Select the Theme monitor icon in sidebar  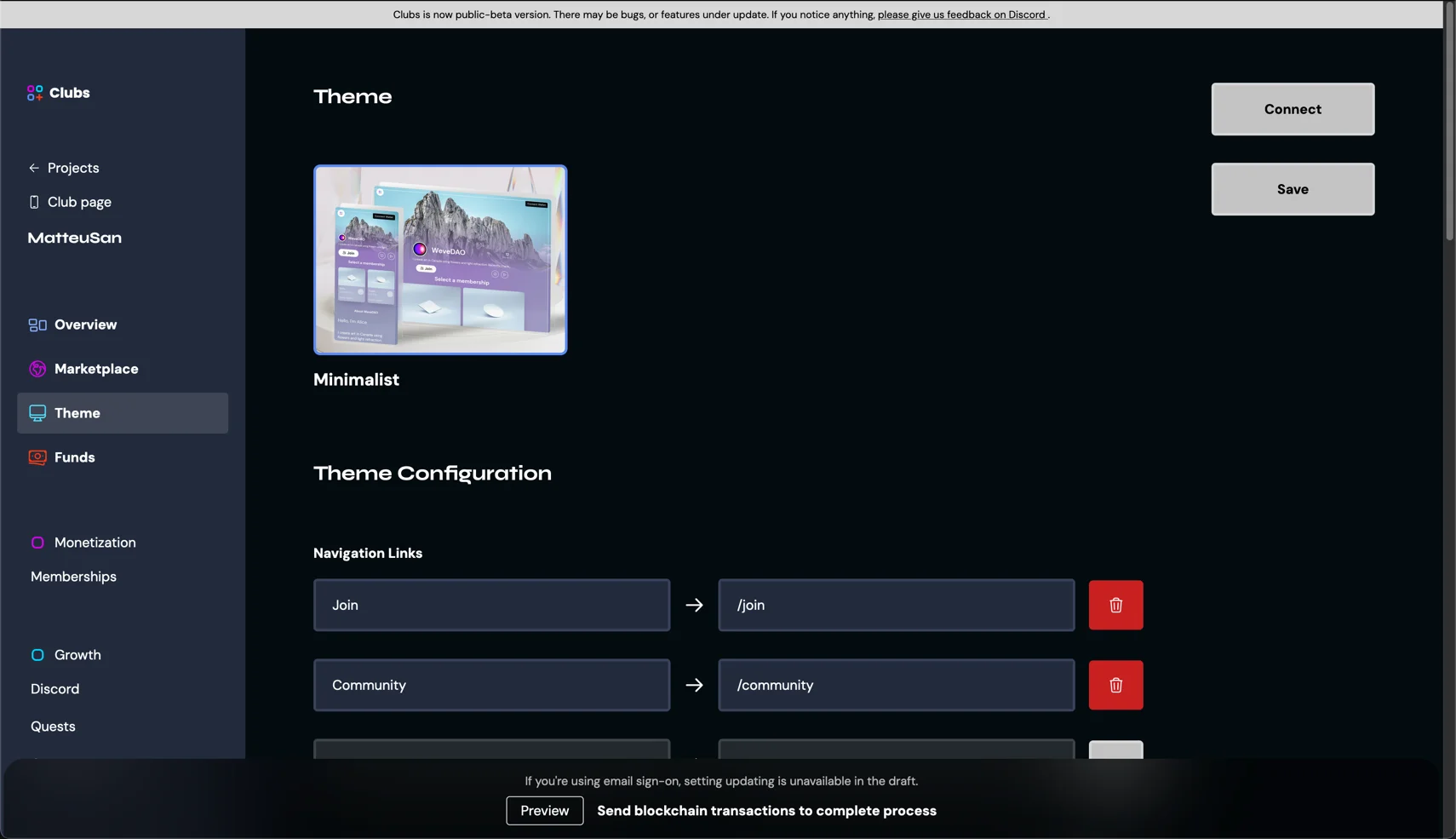37,412
